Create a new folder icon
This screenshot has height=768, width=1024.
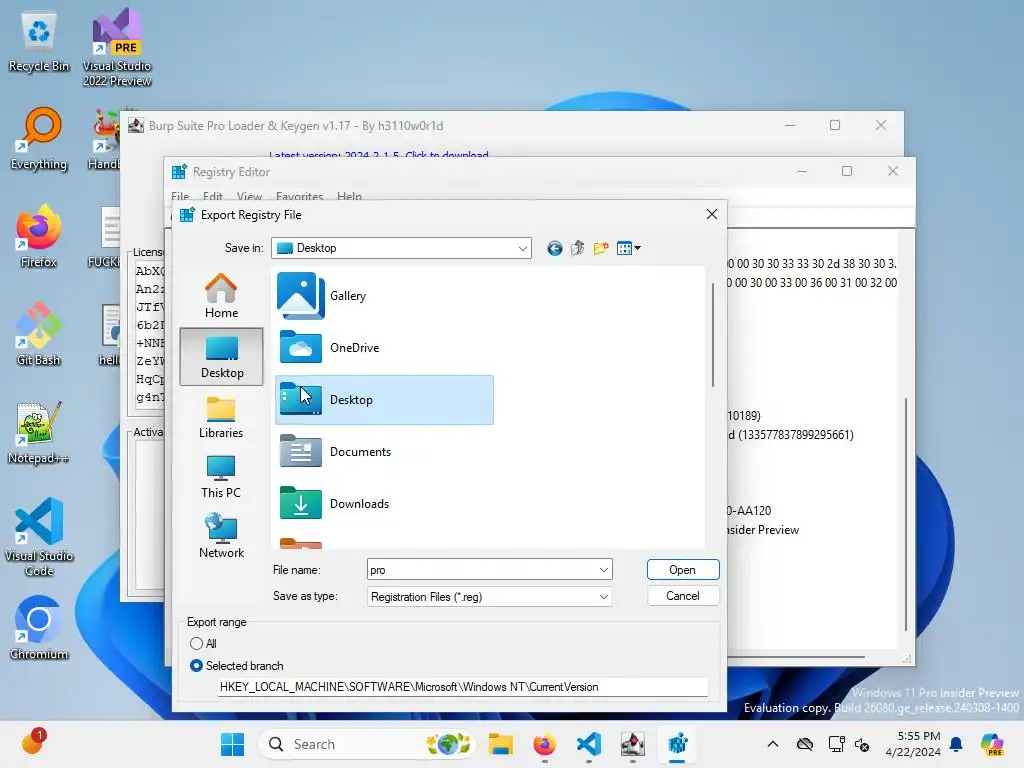point(601,248)
